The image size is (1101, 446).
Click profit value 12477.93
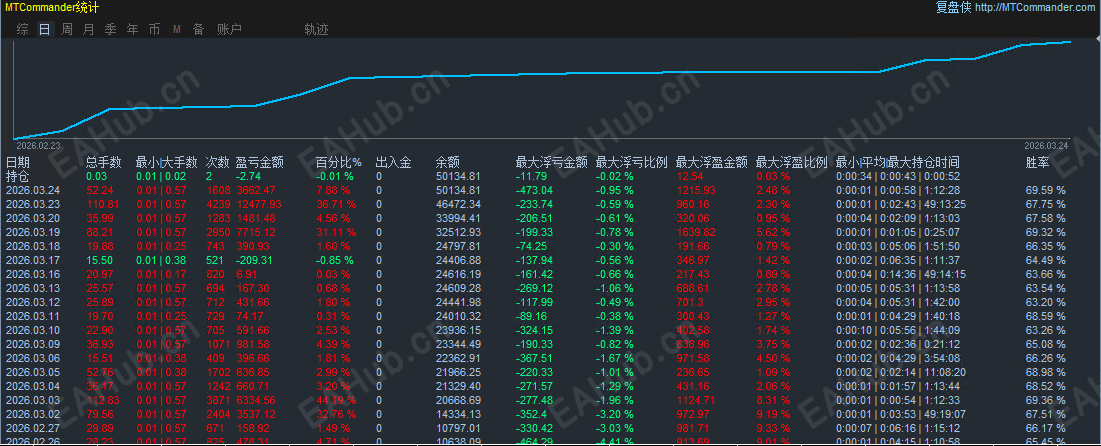tap(258, 204)
